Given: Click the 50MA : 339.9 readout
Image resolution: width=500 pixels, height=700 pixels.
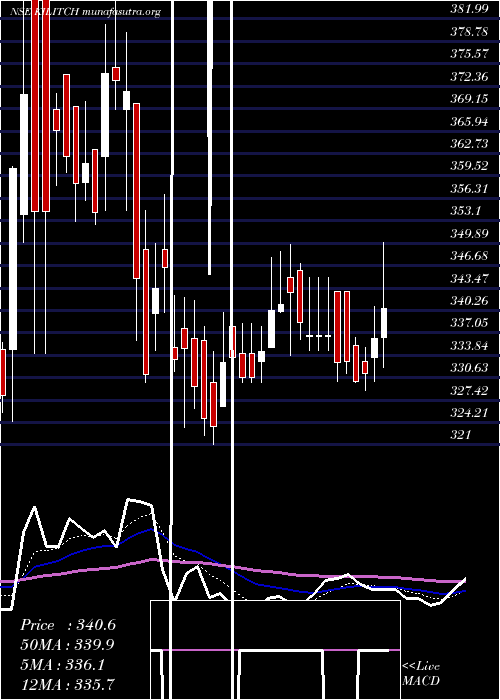Looking at the screenshot, I should (x=67, y=644).
